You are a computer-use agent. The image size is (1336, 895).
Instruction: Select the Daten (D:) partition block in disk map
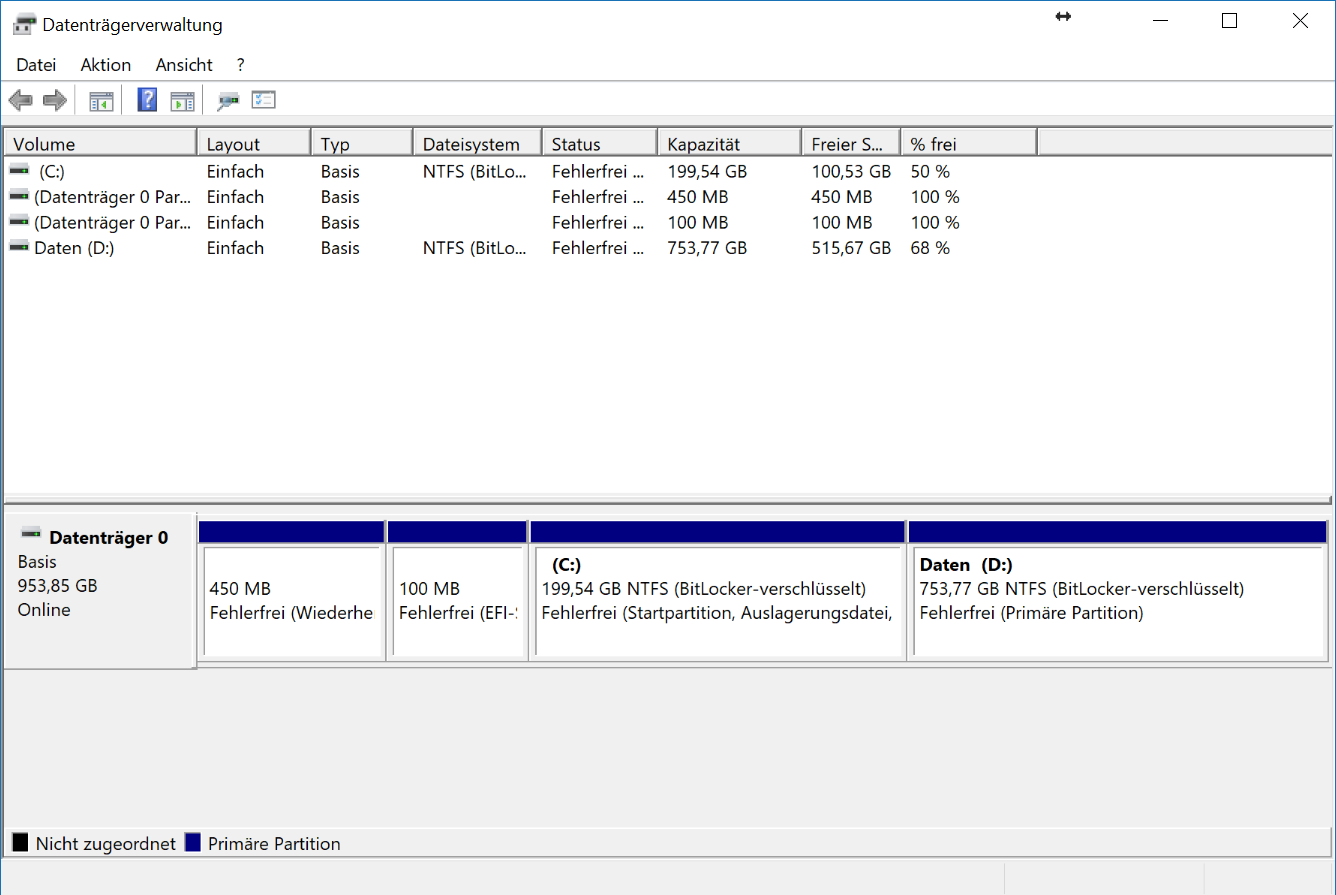[1117, 590]
